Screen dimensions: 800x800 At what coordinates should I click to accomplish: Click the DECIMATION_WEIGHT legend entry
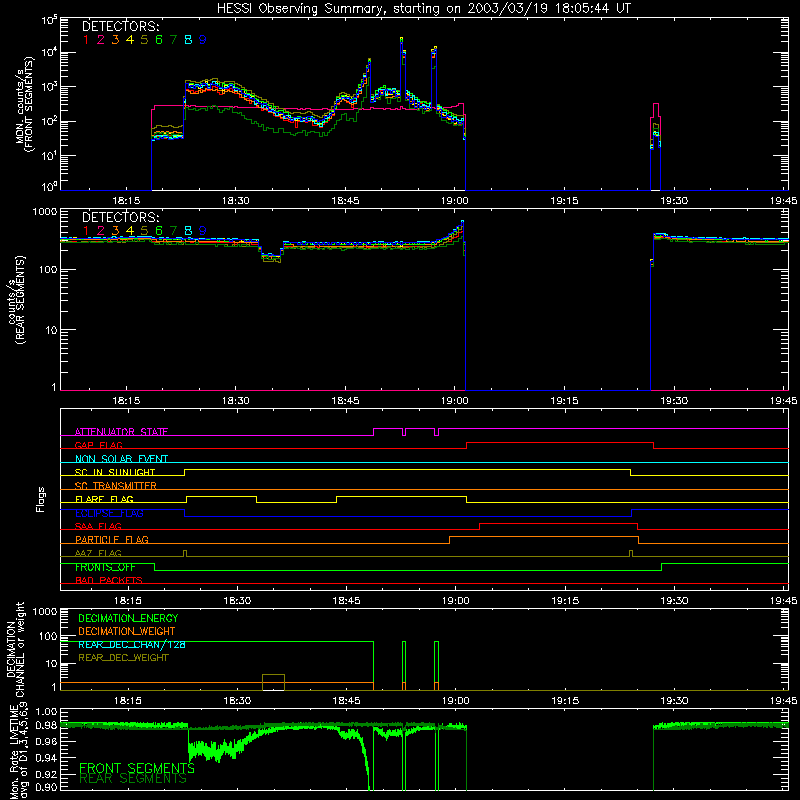127,632
